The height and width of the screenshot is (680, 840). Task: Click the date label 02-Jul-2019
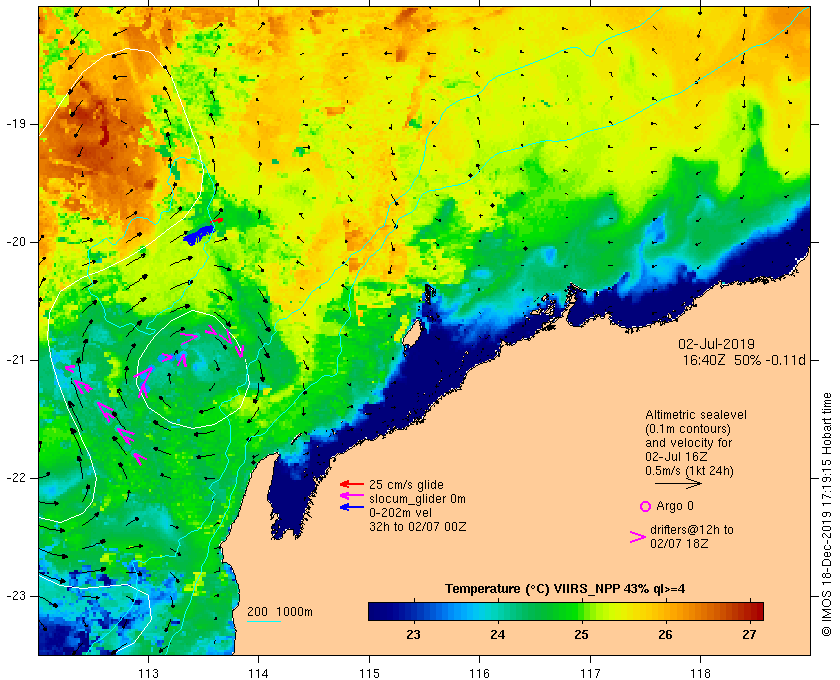(716, 344)
